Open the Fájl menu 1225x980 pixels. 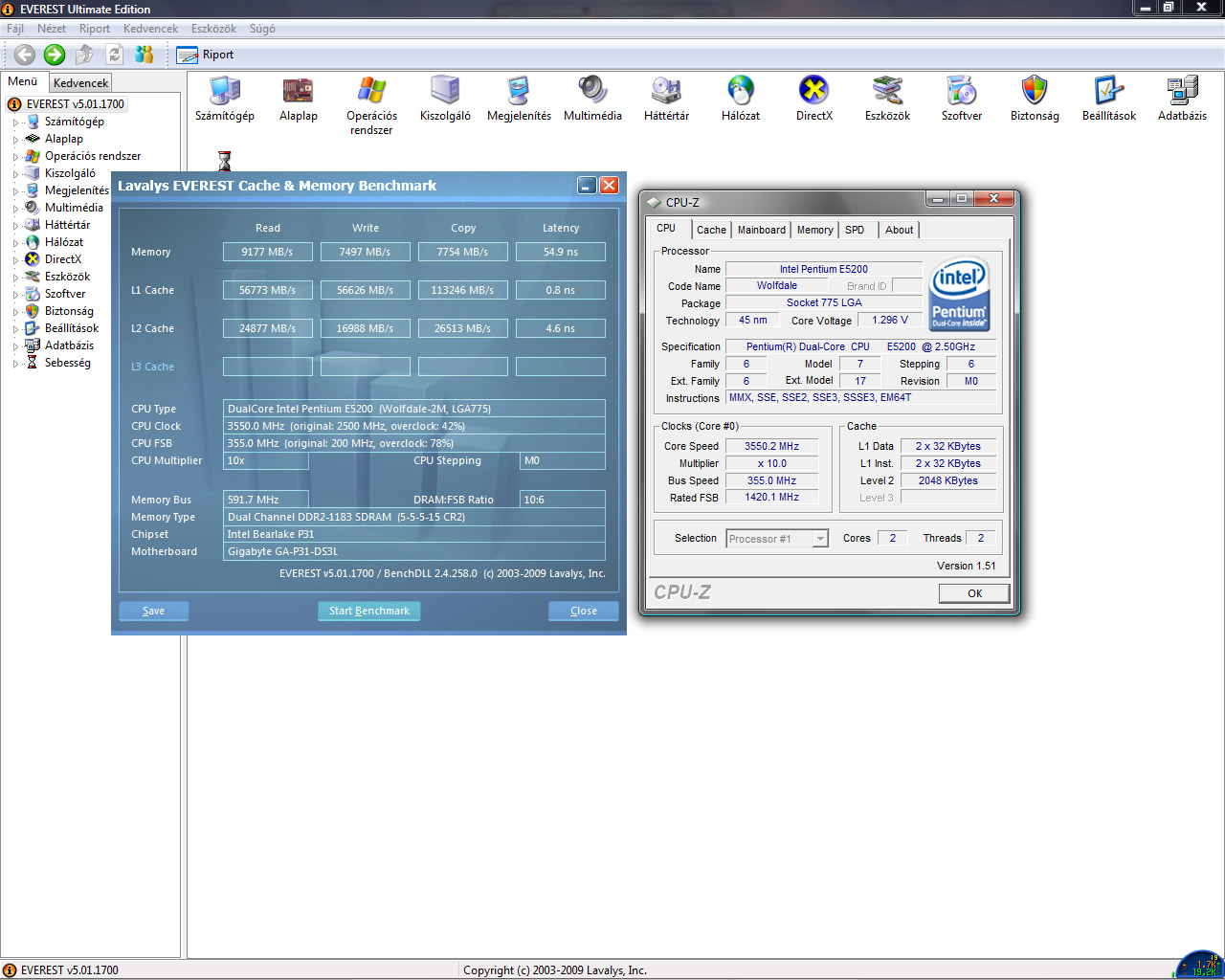(15, 29)
